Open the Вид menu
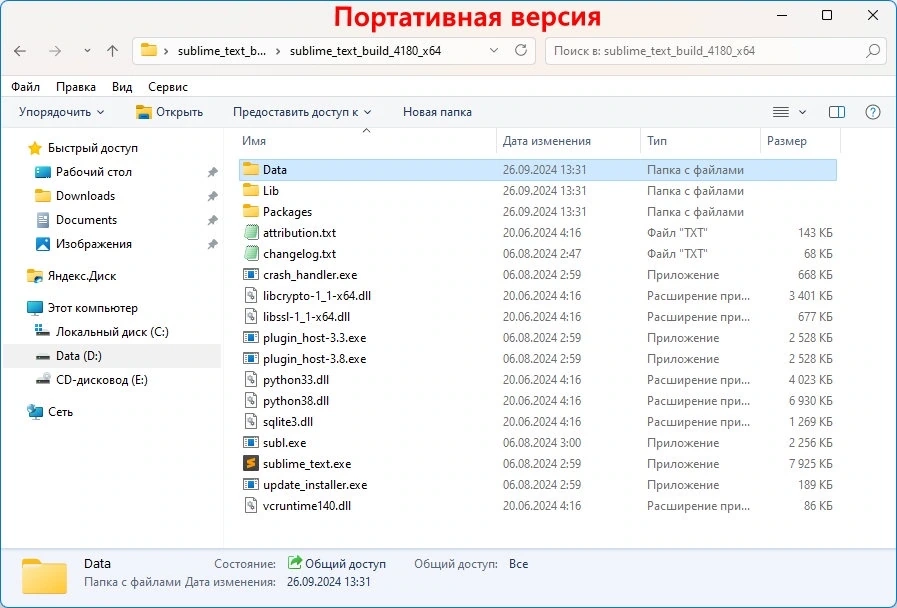 pyautogui.click(x=122, y=87)
